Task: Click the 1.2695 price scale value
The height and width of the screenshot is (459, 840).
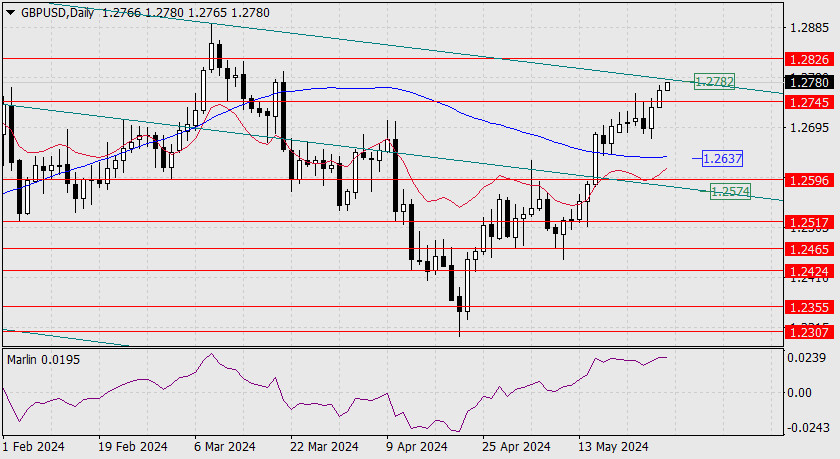Action: click(x=809, y=127)
